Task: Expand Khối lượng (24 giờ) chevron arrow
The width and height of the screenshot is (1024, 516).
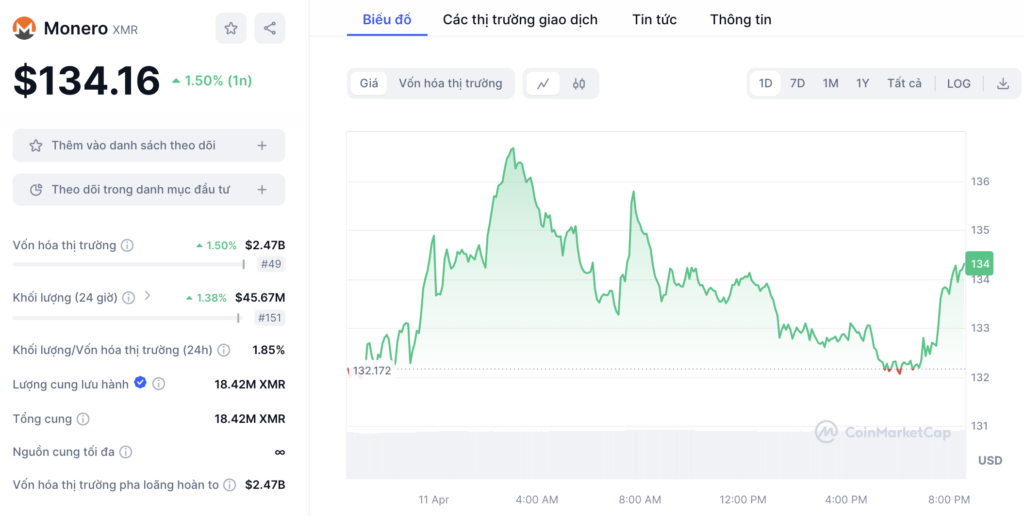Action: (x=147, y=296)
